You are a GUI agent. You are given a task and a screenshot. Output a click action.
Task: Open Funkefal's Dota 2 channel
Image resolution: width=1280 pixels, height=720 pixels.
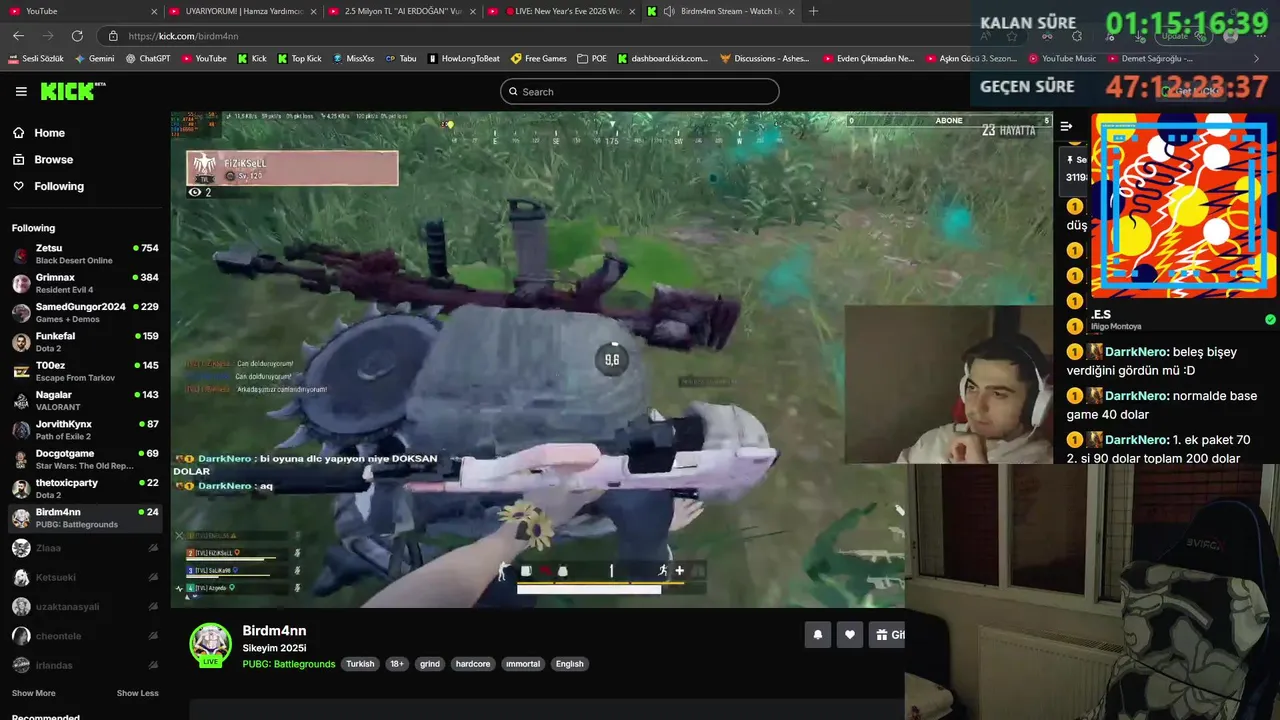pos(85,342)
